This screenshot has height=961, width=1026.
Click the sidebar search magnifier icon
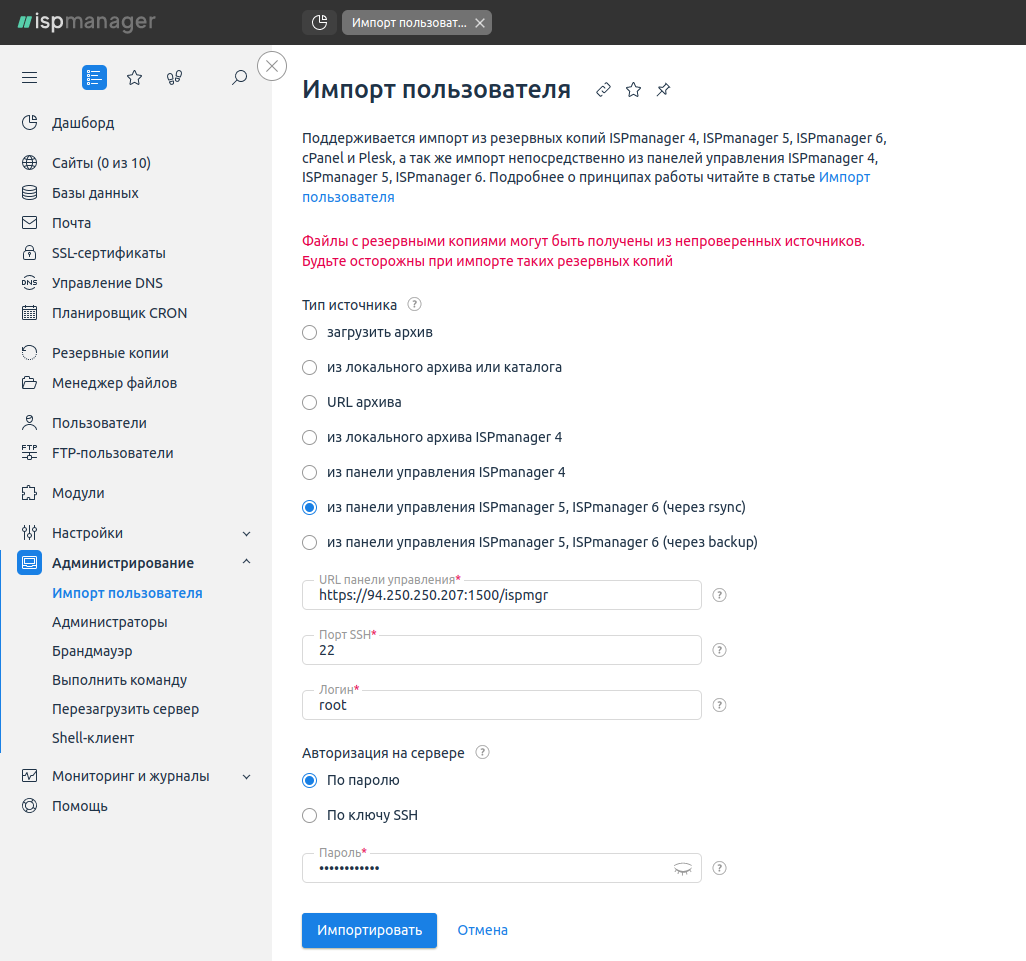pyautogui.click(x=239, y=78)
